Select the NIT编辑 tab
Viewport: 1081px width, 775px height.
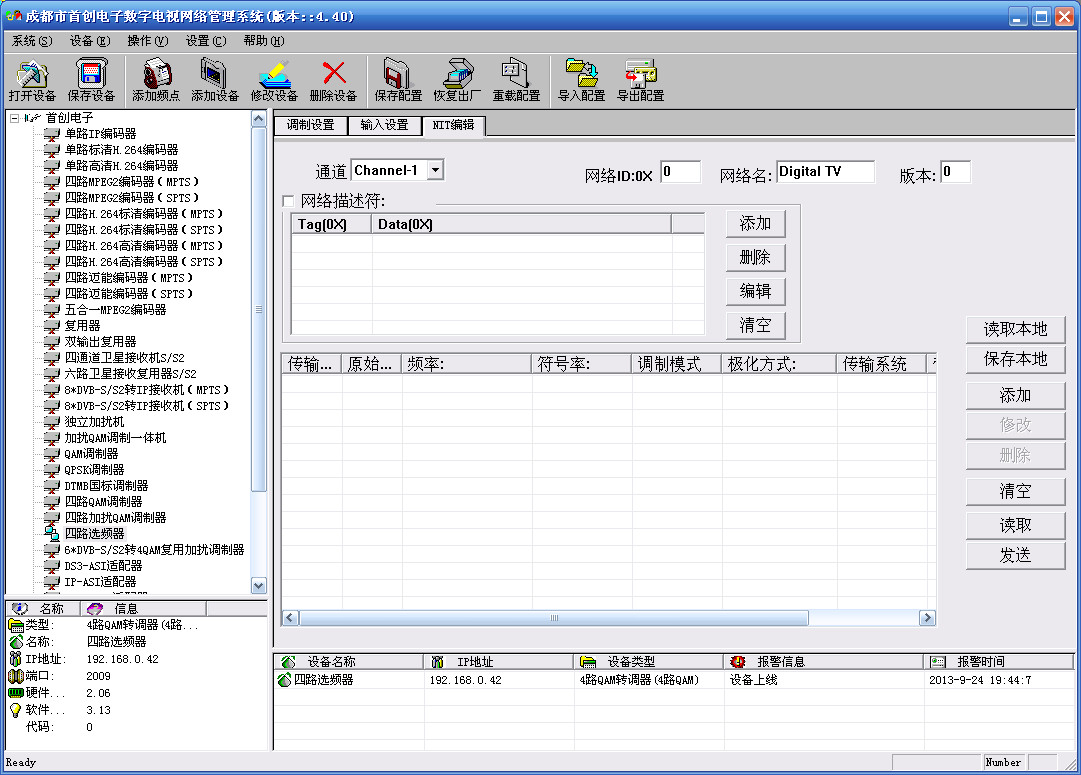coord(453,125)
